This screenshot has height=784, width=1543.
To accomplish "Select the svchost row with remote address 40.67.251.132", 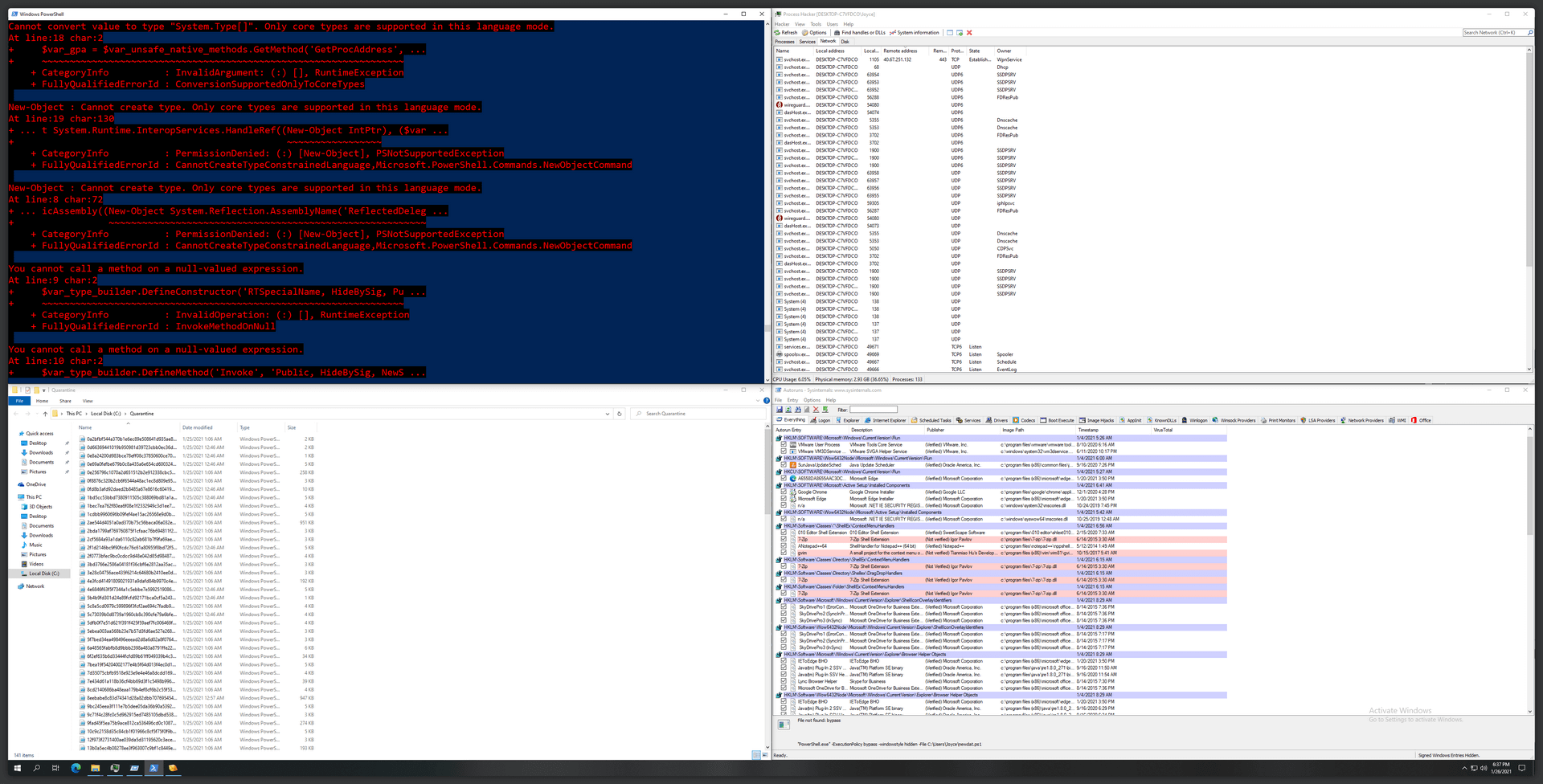I will coord(900,59).
